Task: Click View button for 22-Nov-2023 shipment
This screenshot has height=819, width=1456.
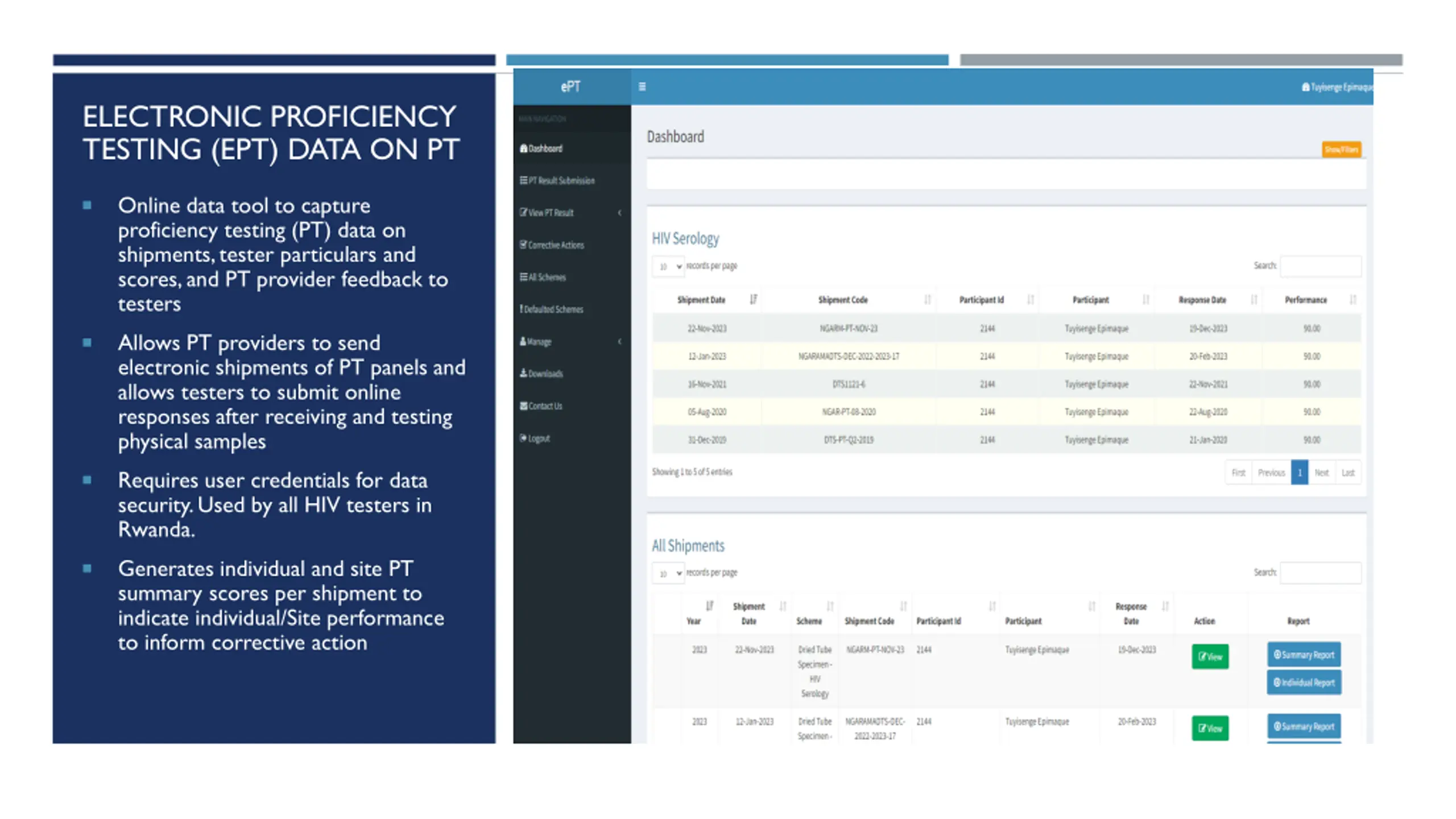Action: 1210,657
